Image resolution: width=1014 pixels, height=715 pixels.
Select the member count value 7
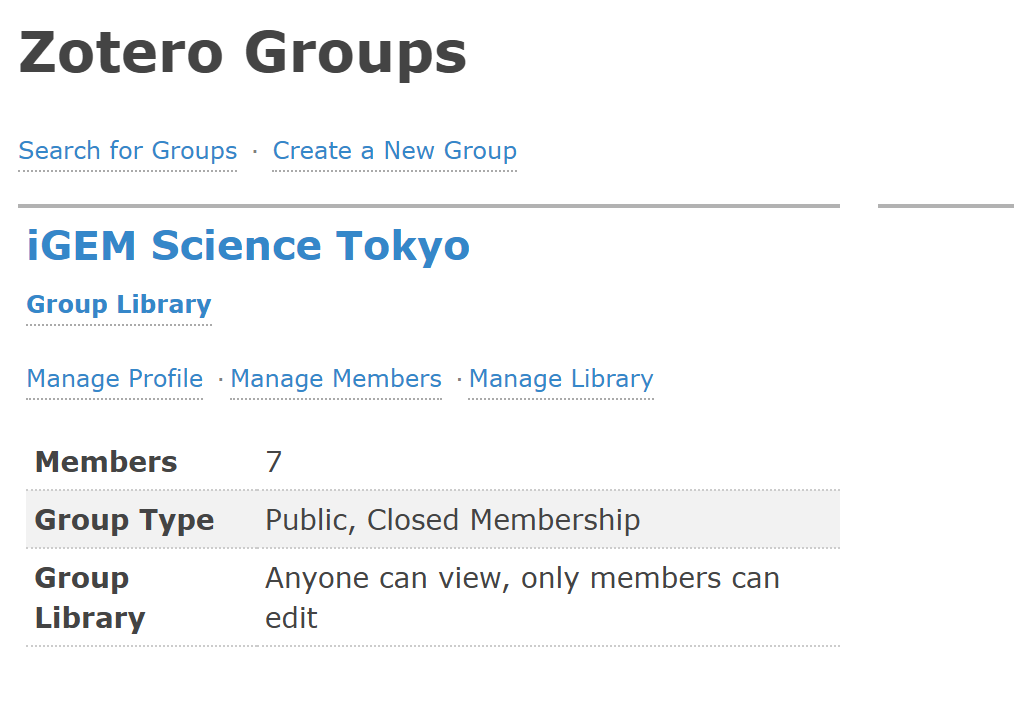point(274,462)
